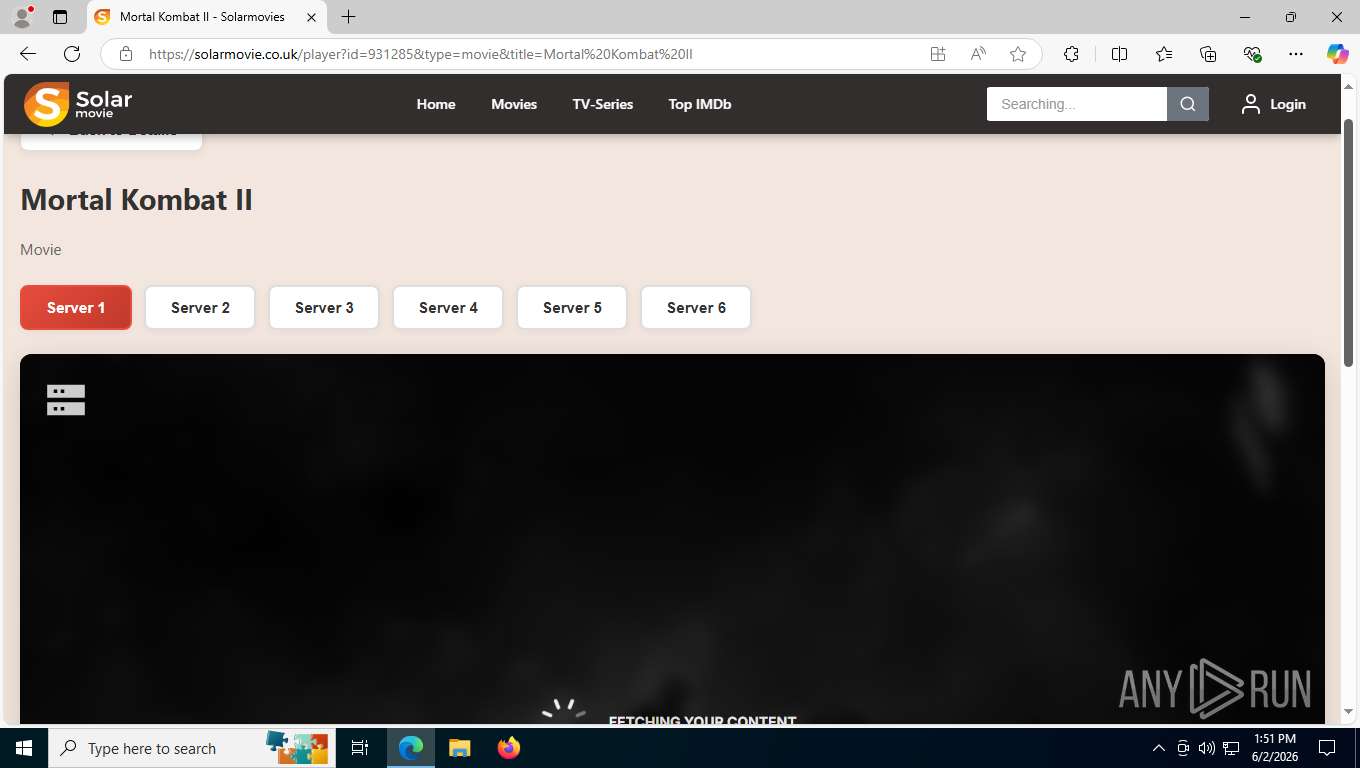The height and width of the screenshot is (768, 1360).
Task: Click the browser Back arrow
Action: click(x=28, y=54)
